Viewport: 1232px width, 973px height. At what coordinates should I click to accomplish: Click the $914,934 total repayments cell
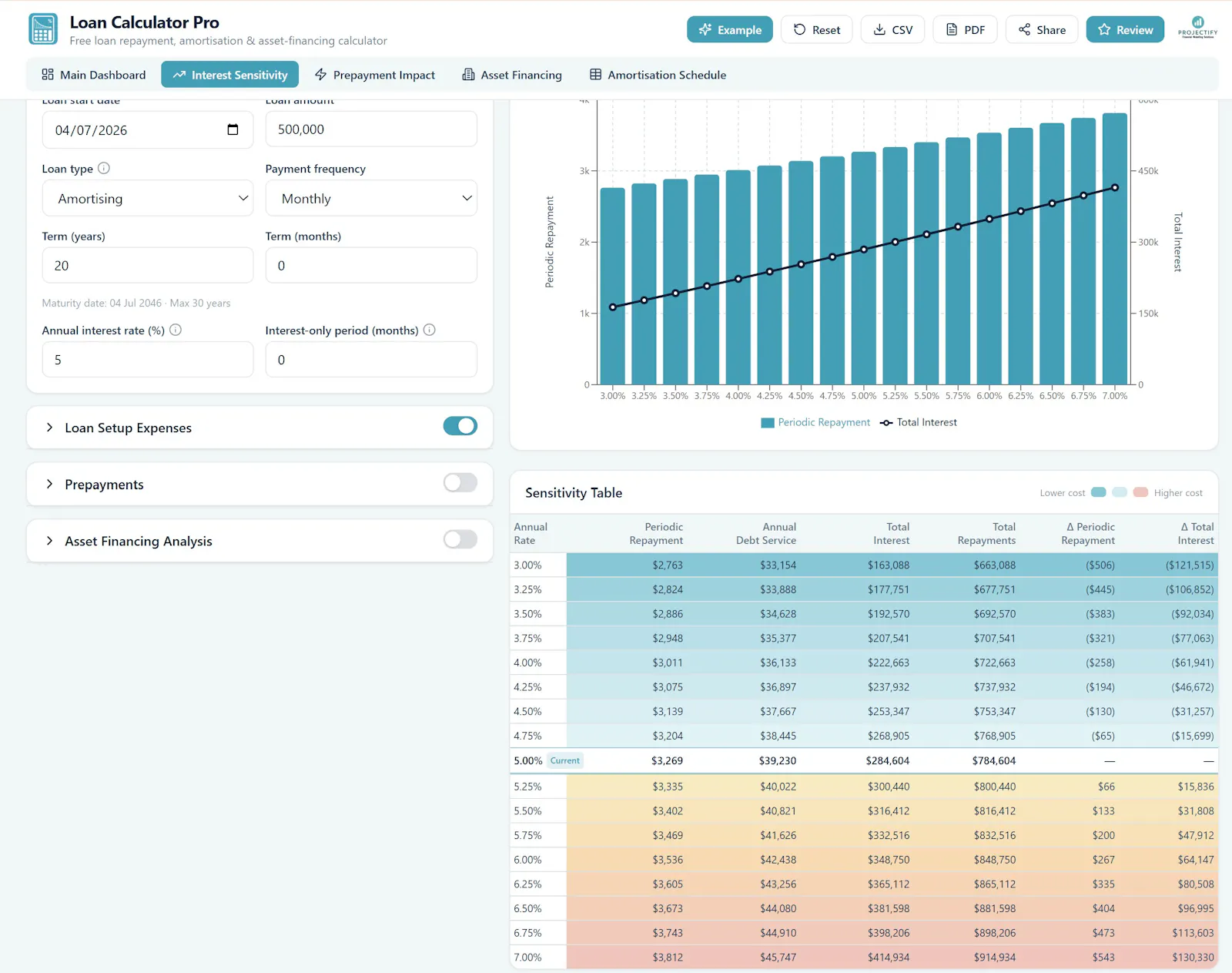click(995, 957)
